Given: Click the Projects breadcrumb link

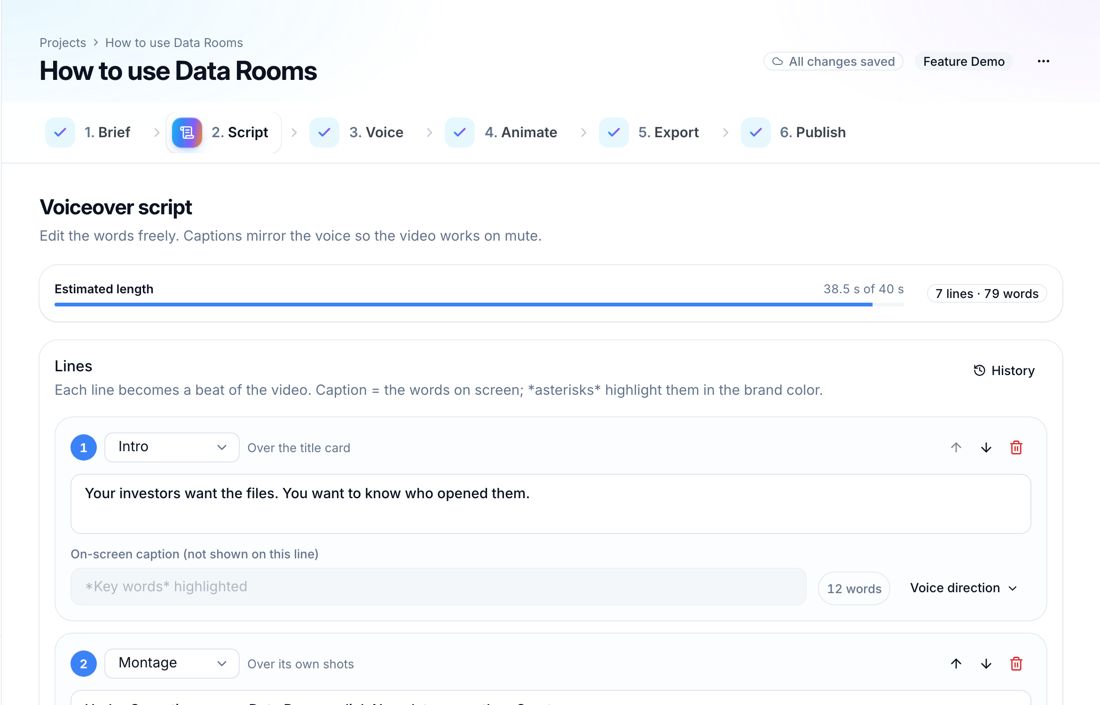Looking at the screenshot, I should click(62, 43).
